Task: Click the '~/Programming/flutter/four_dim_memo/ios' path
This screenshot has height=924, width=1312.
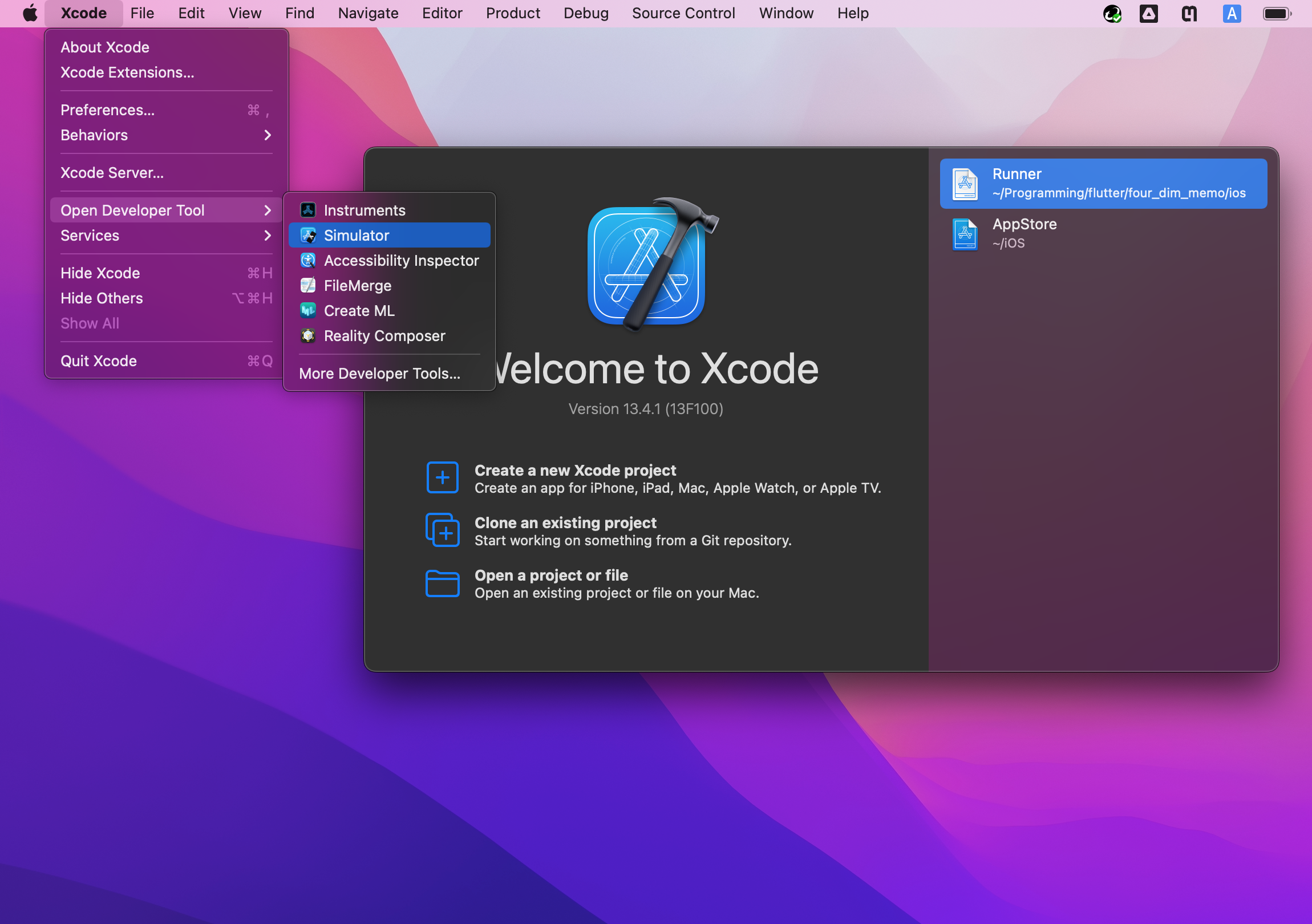Action: coord(1118,194)
